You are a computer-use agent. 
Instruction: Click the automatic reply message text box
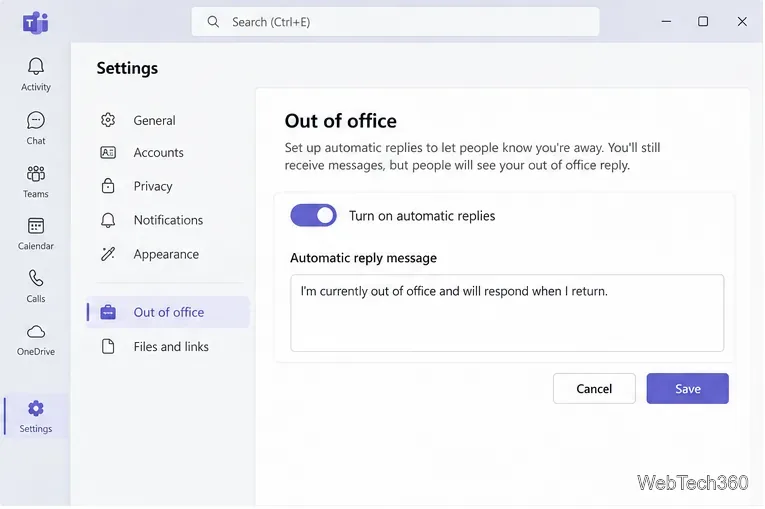point(507,313)
